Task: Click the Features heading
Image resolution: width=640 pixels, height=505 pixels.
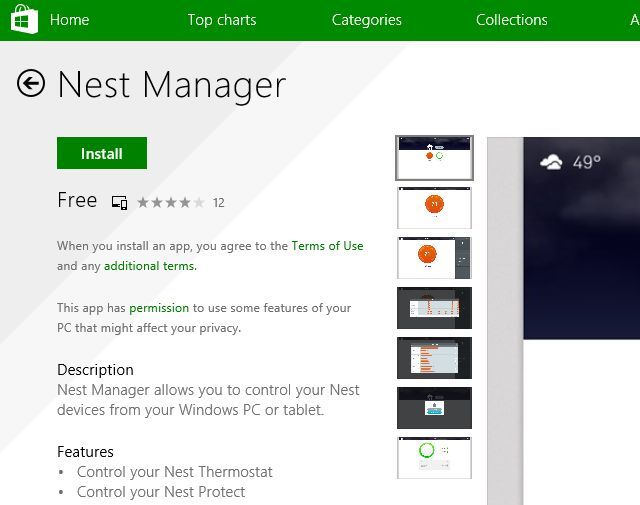Action: tap(85, 452)
